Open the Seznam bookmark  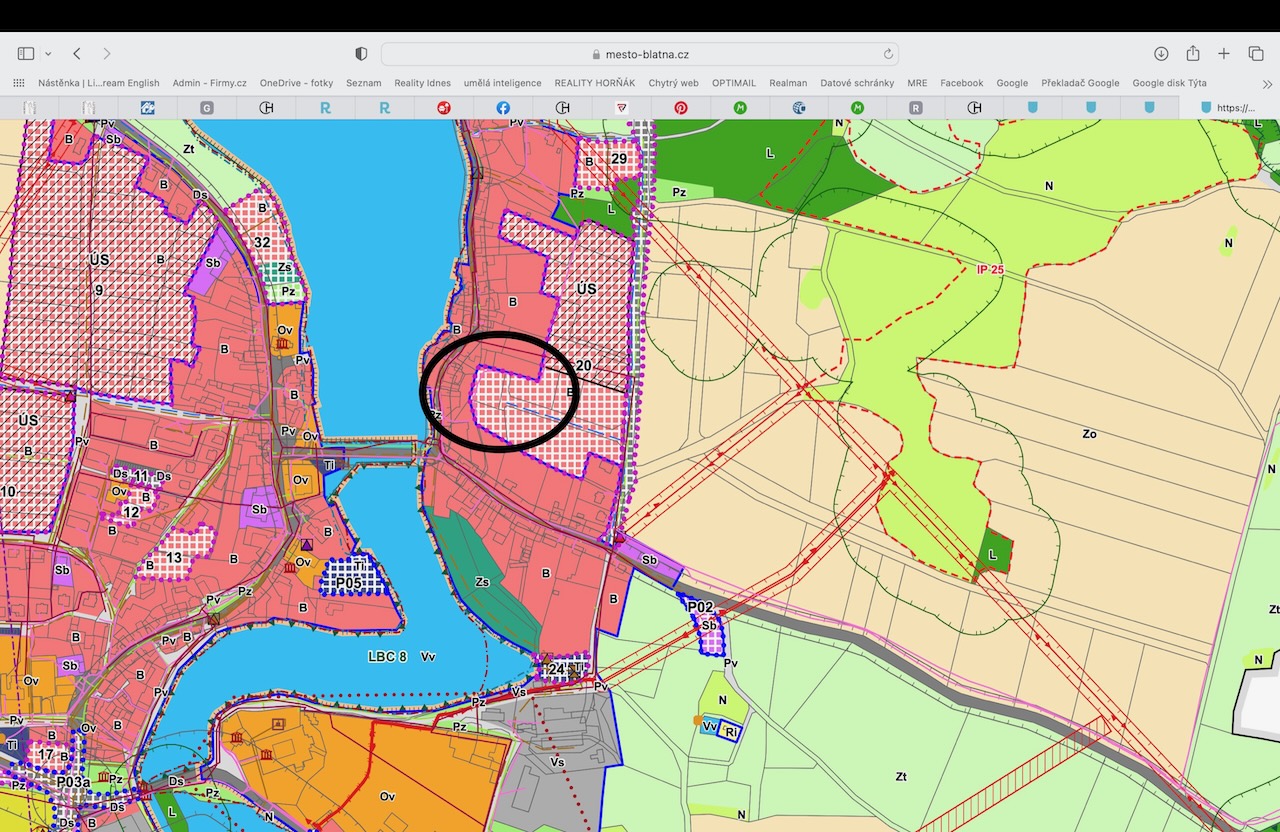coord(364,83)
